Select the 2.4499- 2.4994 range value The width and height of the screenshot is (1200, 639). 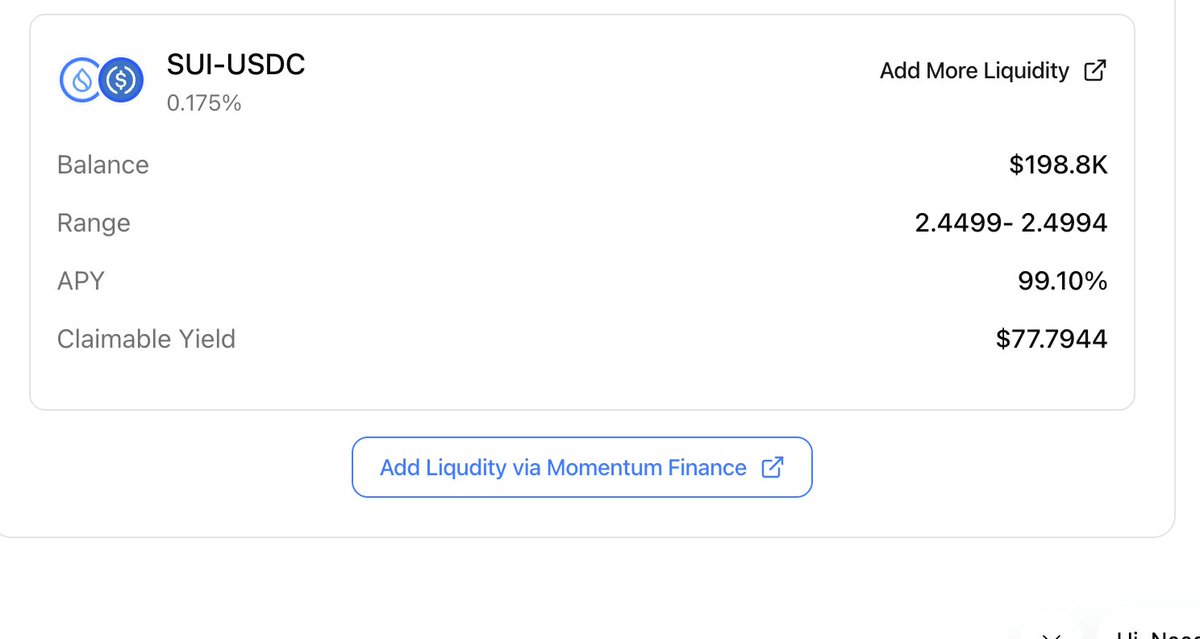[x=1011, y=223]
